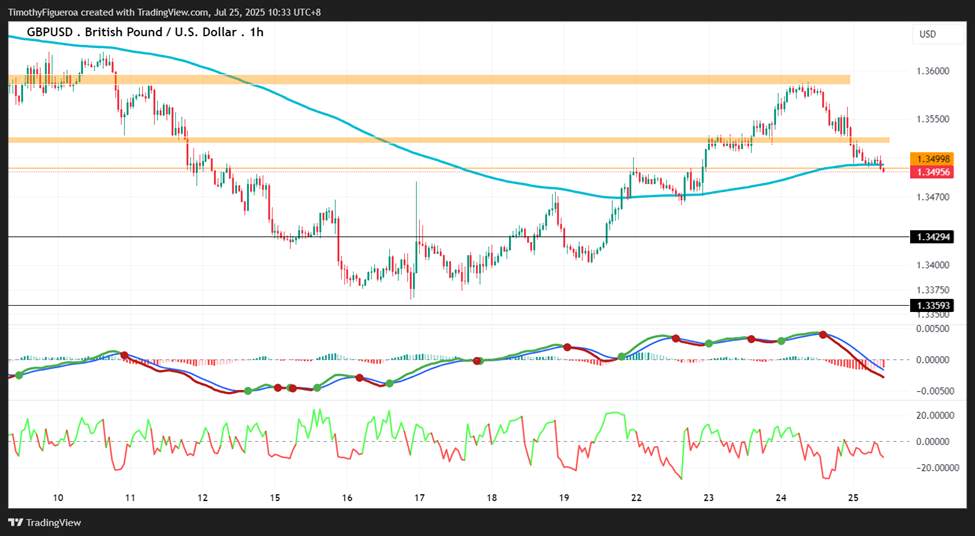
Task: Click date label 19 on time axis
Action: point(564,498)
